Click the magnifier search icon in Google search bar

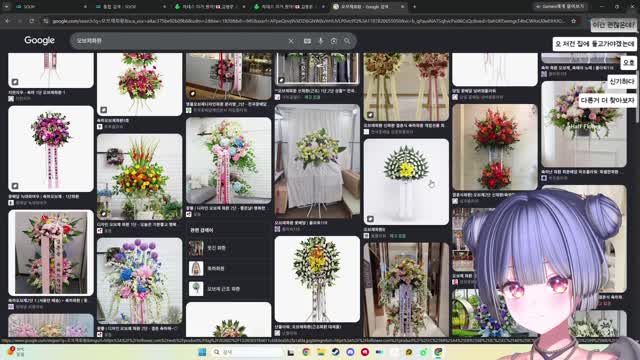point(347,41)
